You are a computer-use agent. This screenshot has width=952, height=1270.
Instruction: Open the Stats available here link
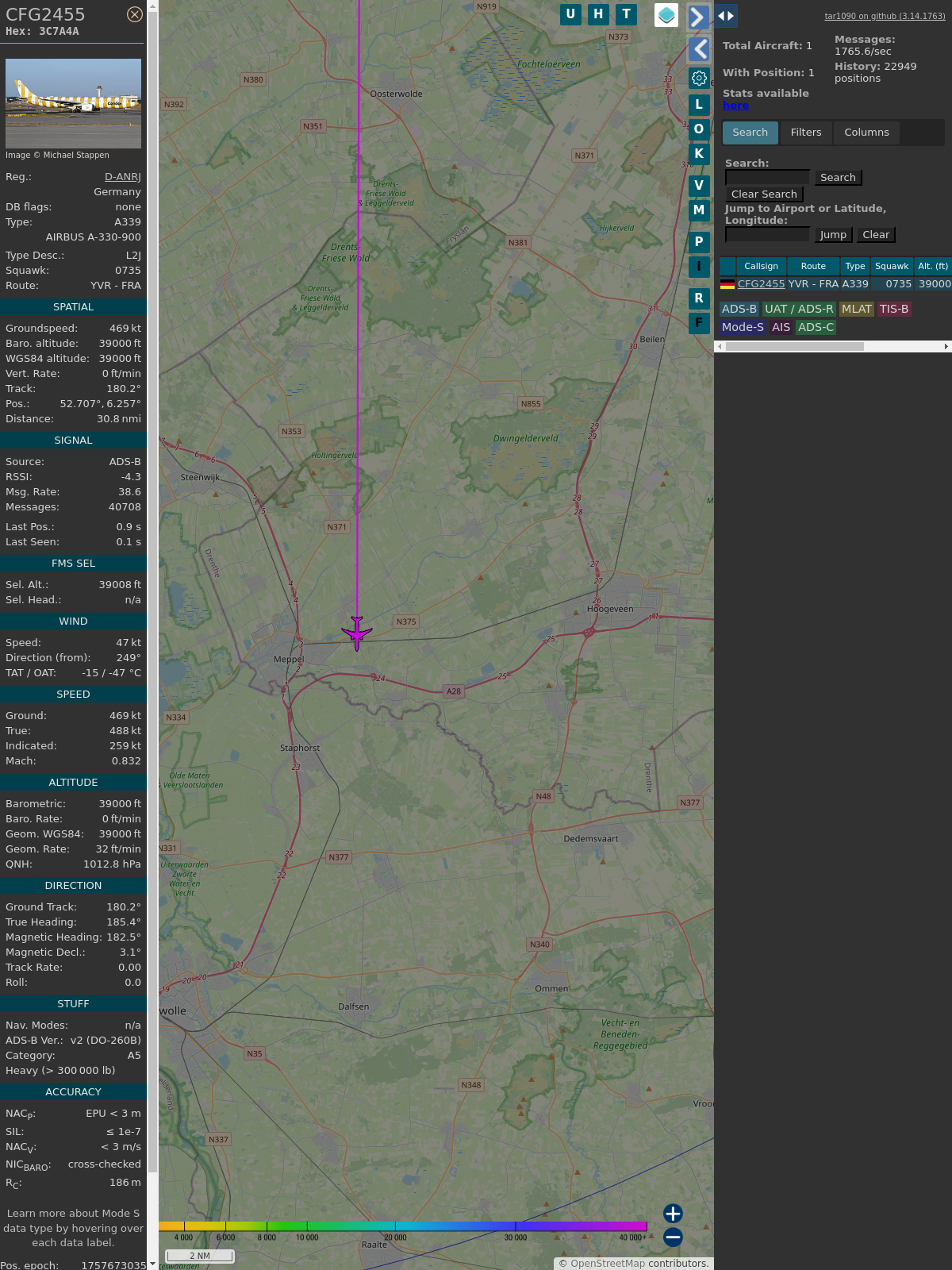[x=735, y=106]
